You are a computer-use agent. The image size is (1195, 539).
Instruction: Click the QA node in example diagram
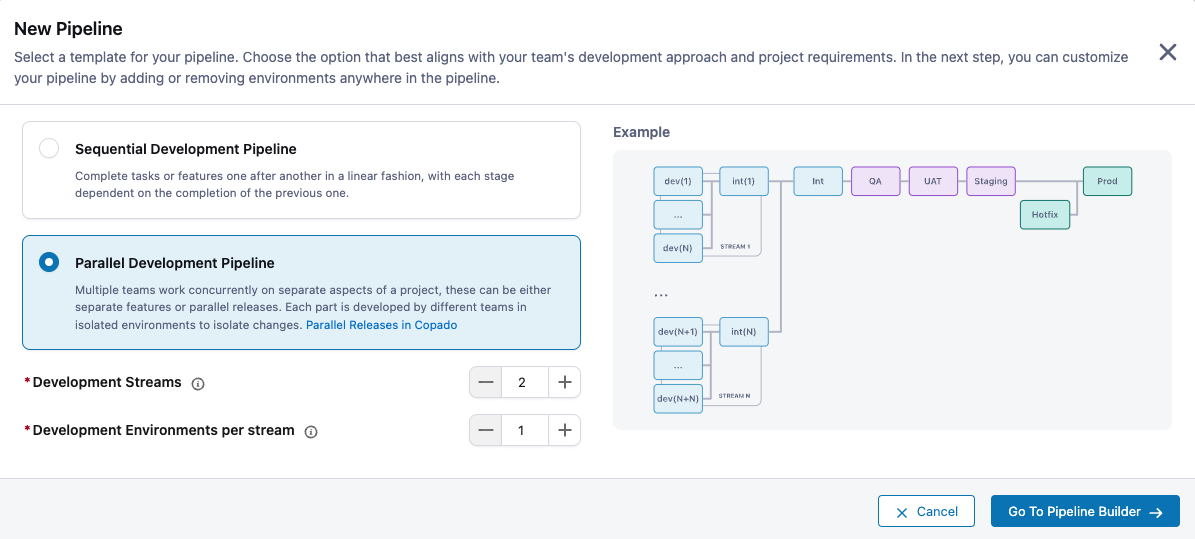[876, 181]
